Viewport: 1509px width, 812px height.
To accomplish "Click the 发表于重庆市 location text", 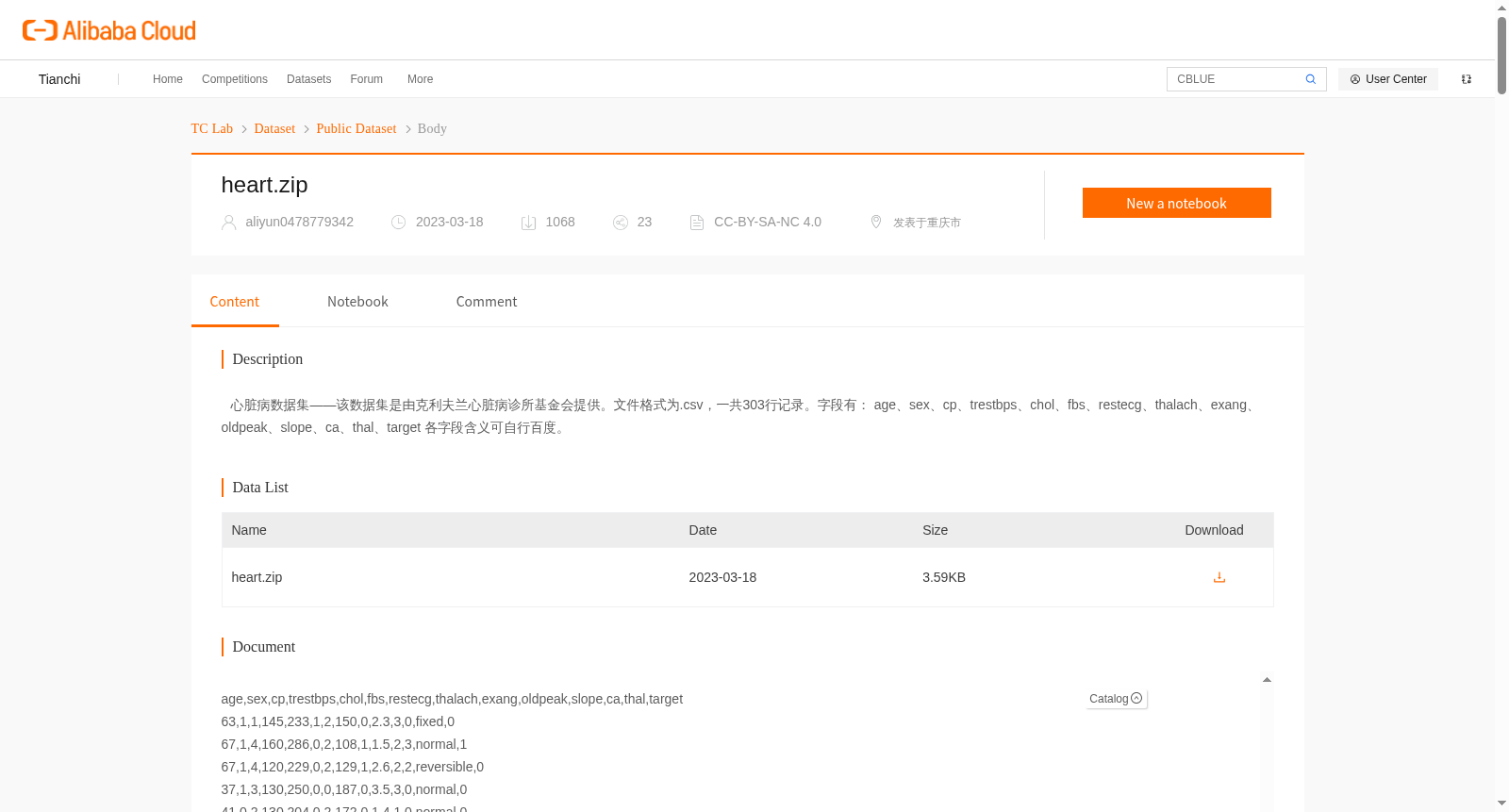I will pyautogui.click(x=927, y=223).
